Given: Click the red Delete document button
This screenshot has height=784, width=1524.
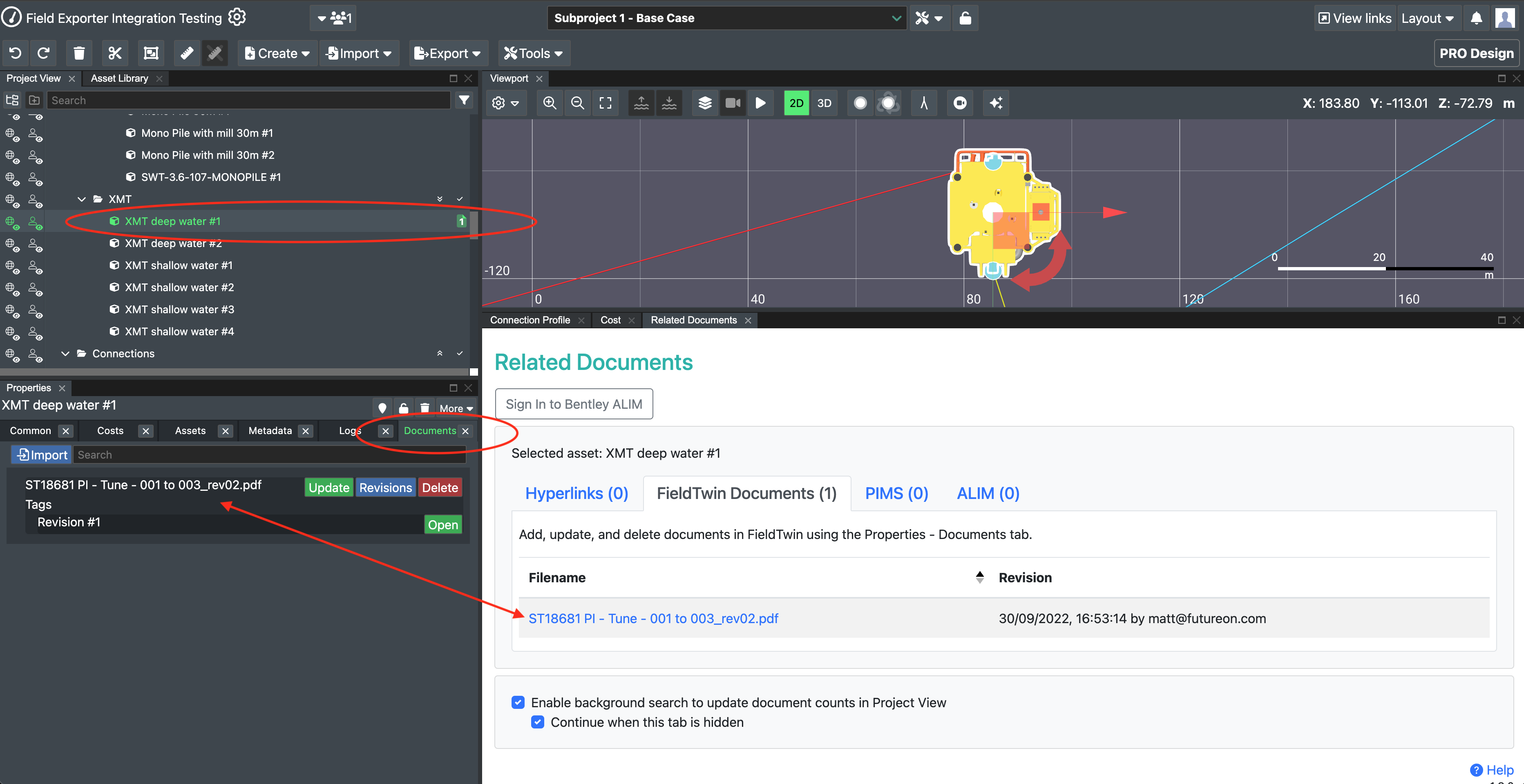Looking at the screenshot, I should point(440,487).
